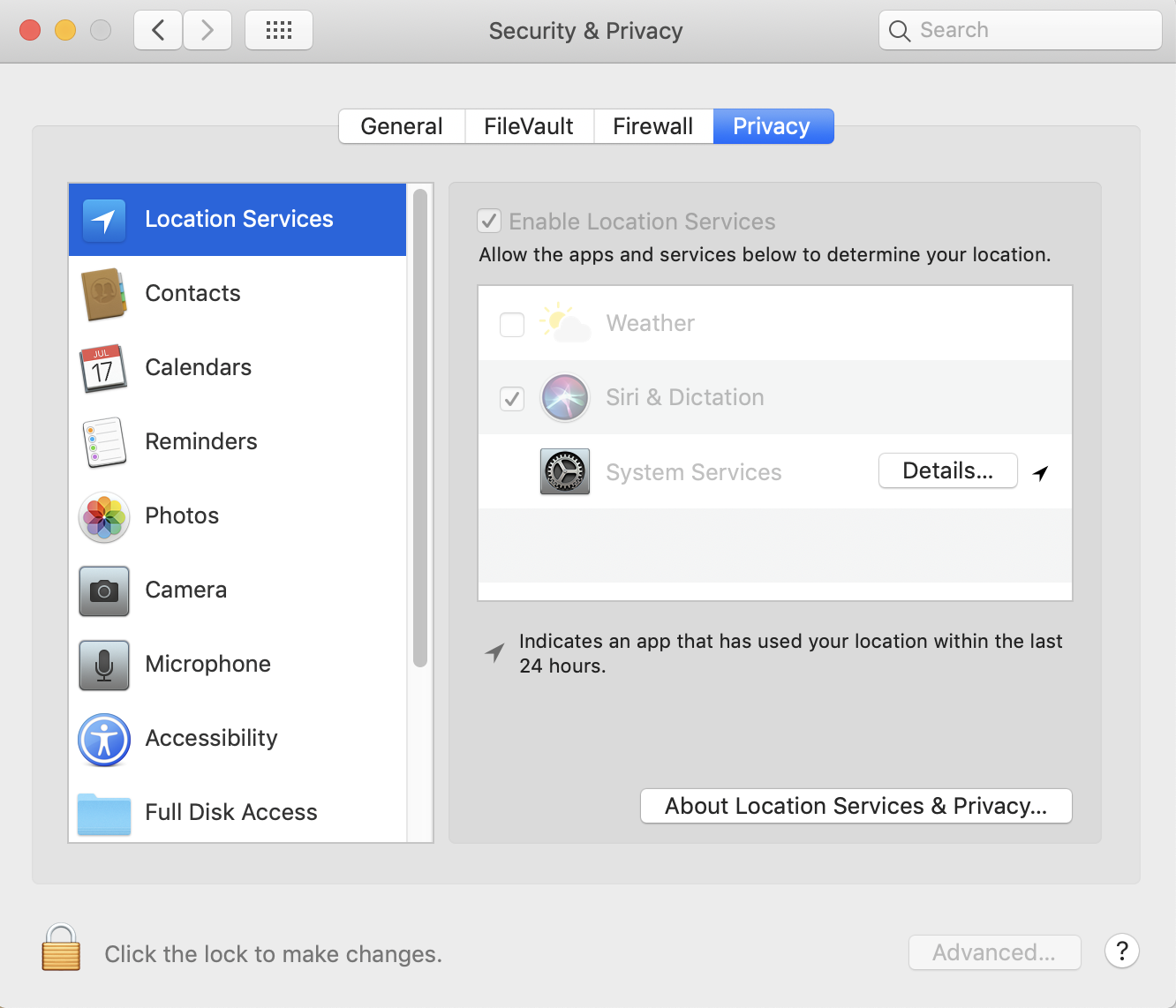This screenshot has width=1176, height=1008.
Task: Click the location arrow next to Details
Action: [x=1041, y=473]
